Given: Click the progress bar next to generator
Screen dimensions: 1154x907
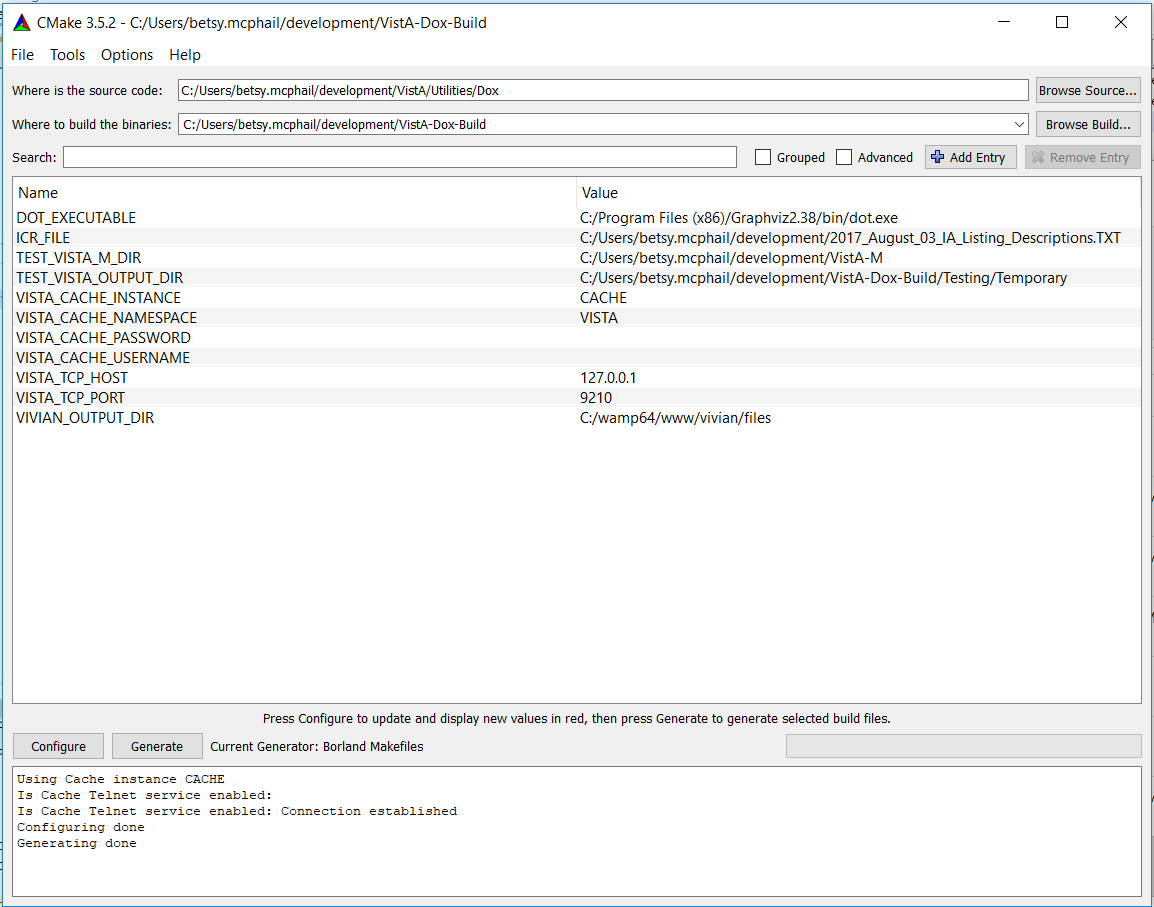Looking at the screenshot, I should point(962,746).
